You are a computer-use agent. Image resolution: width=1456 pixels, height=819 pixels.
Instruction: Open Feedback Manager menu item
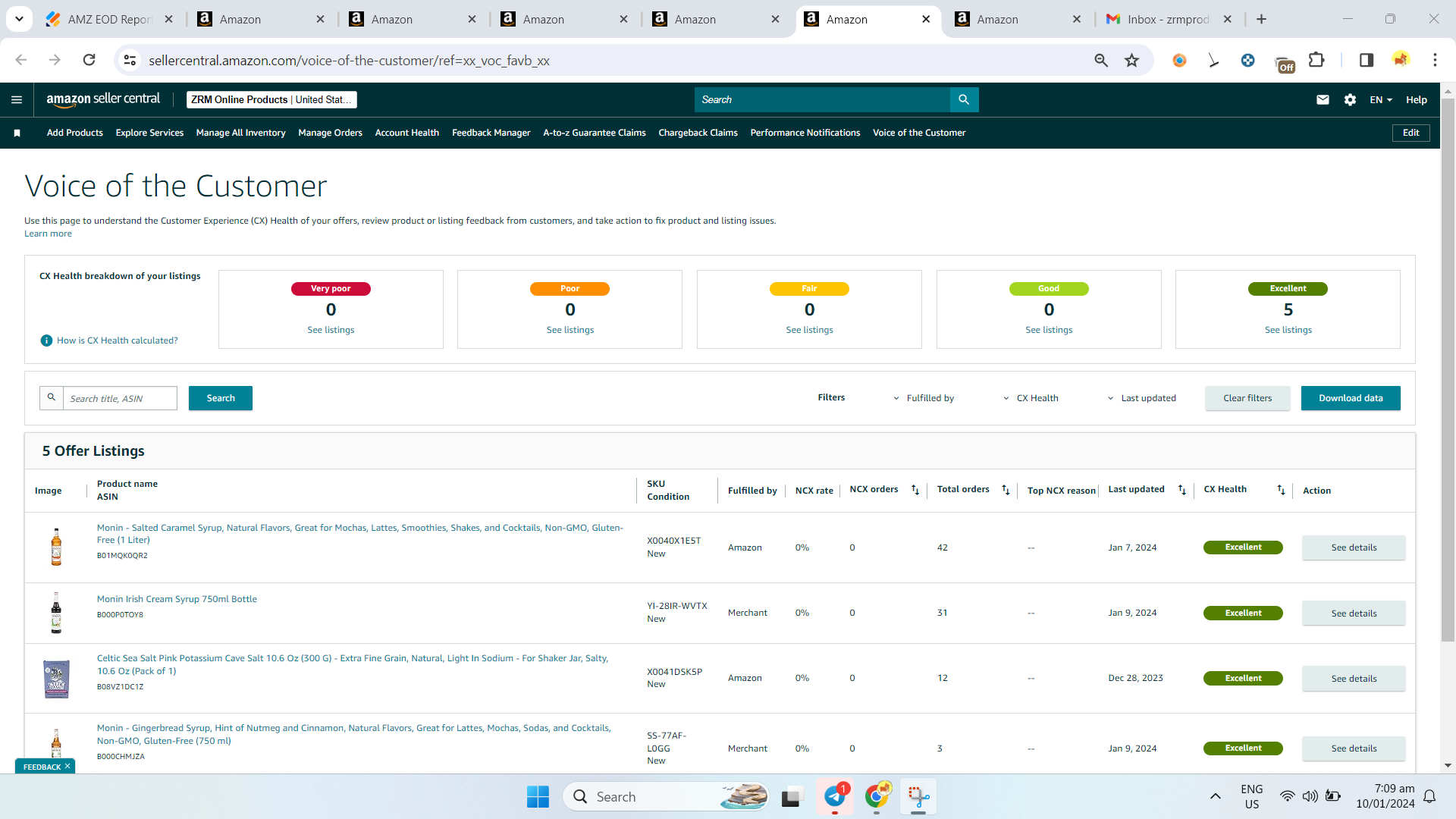pyautogui.click(x=491, y=133)
